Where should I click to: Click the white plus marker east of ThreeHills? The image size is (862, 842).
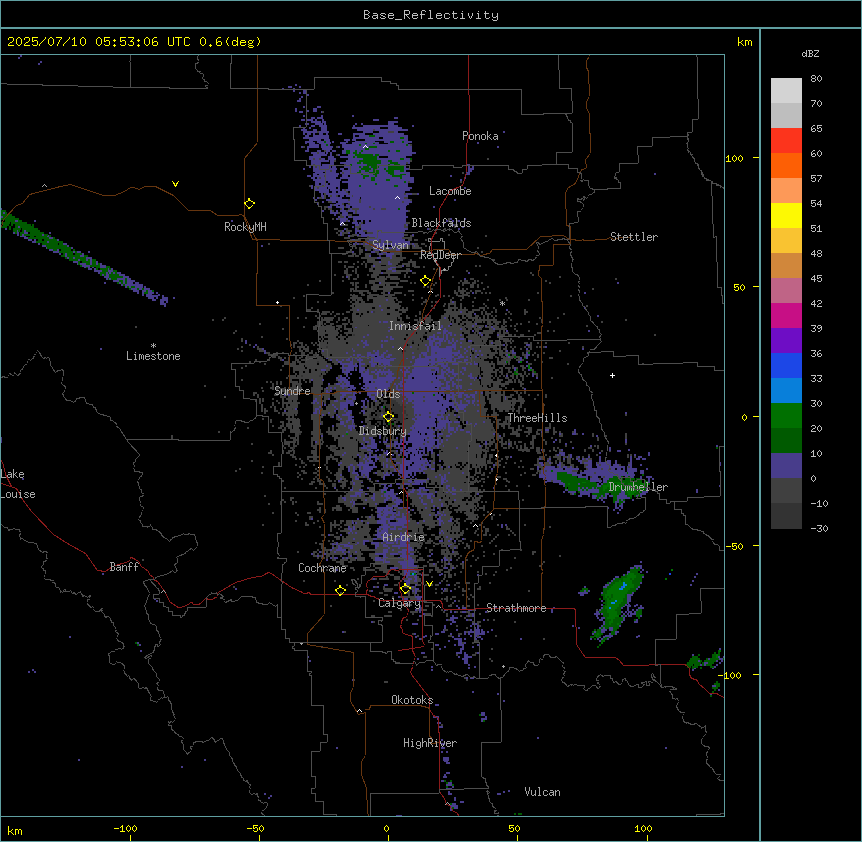click(x=612, y=375)
